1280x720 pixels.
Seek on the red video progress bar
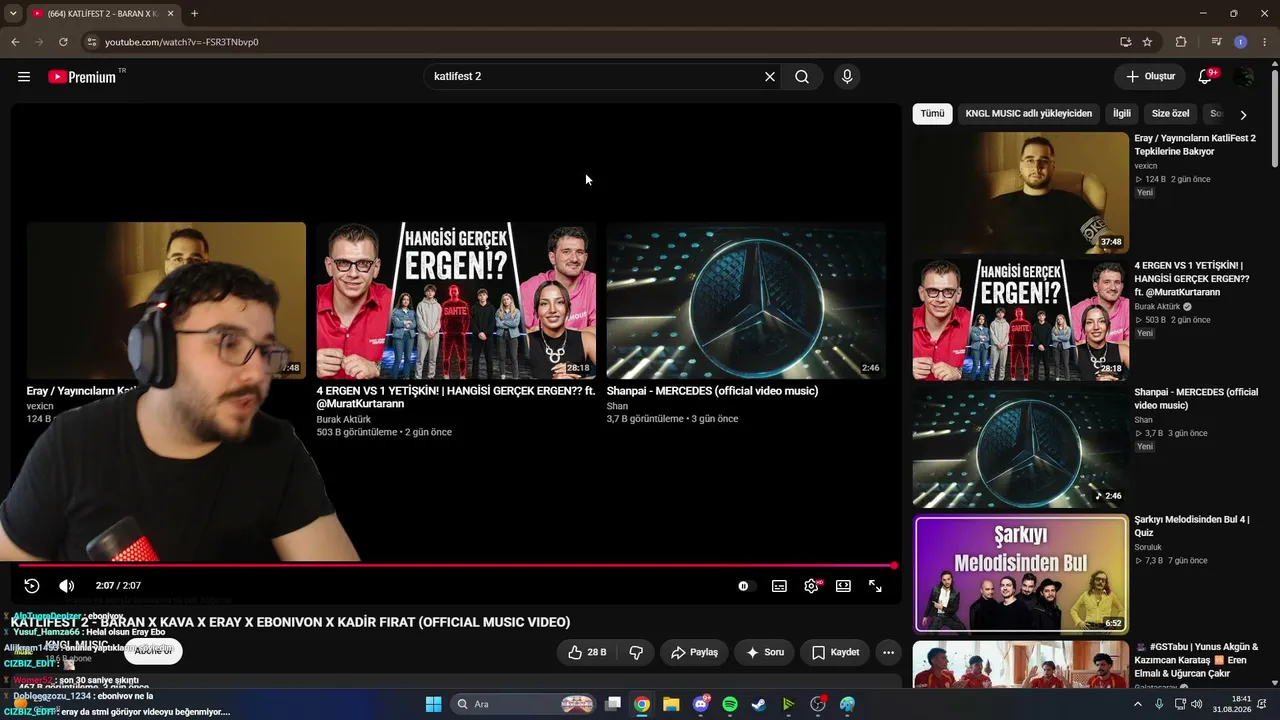(456, 566)
